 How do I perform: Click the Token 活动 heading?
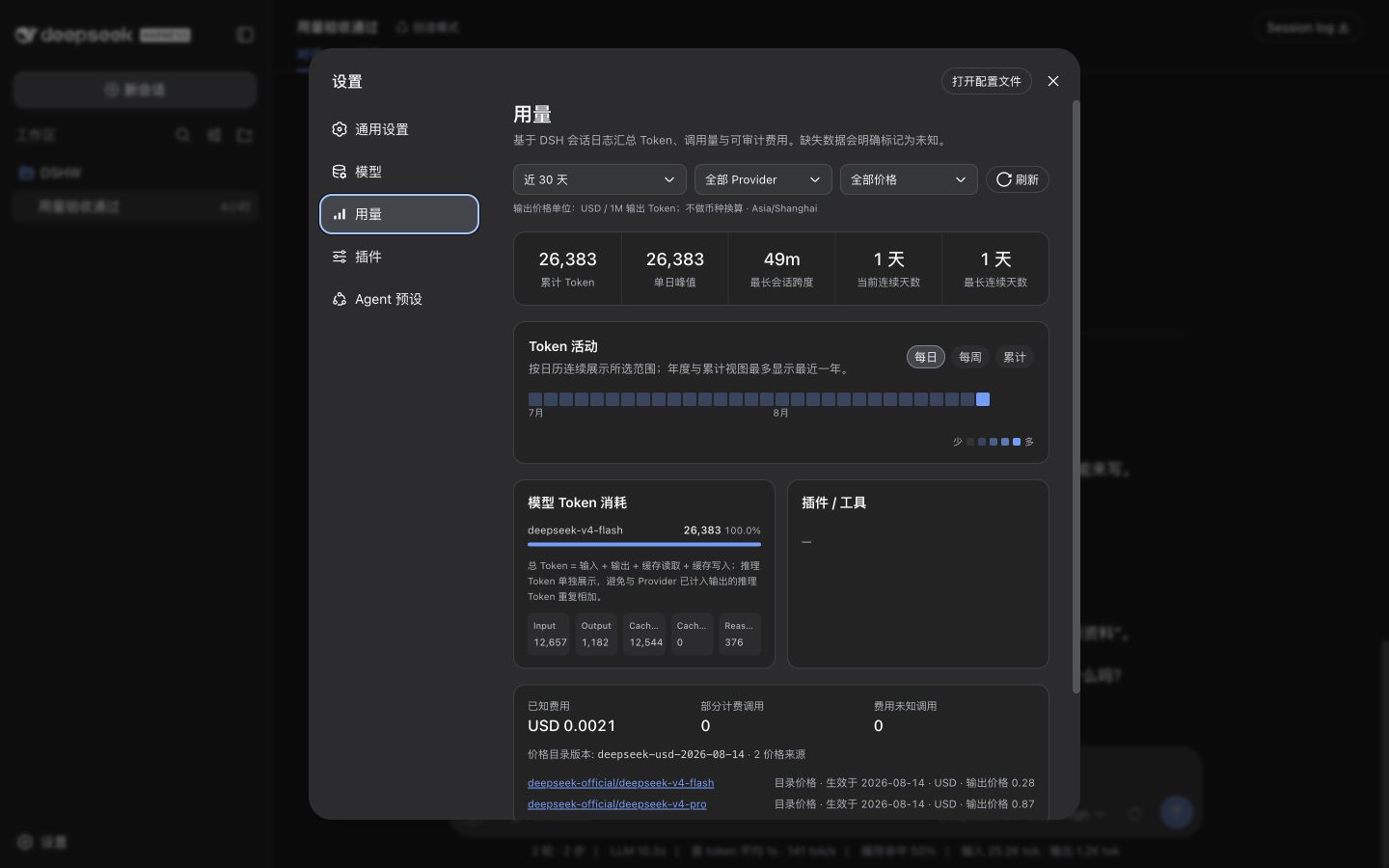click(563, 346)
